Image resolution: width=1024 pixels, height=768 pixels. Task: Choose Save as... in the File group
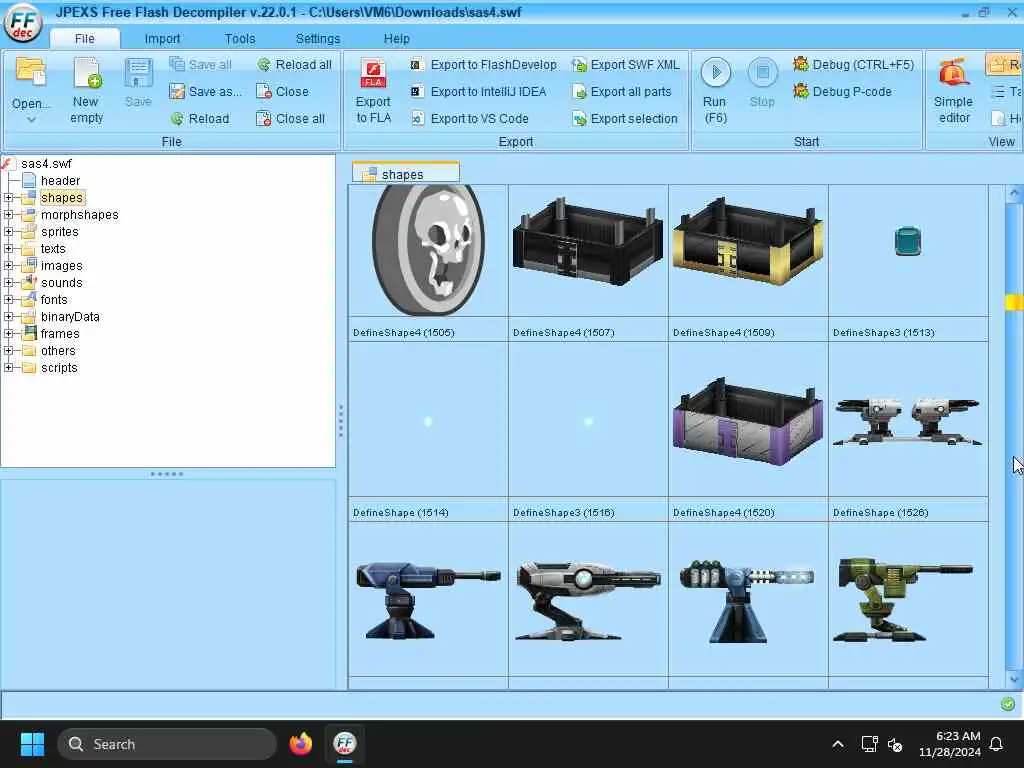pos(205,91)
